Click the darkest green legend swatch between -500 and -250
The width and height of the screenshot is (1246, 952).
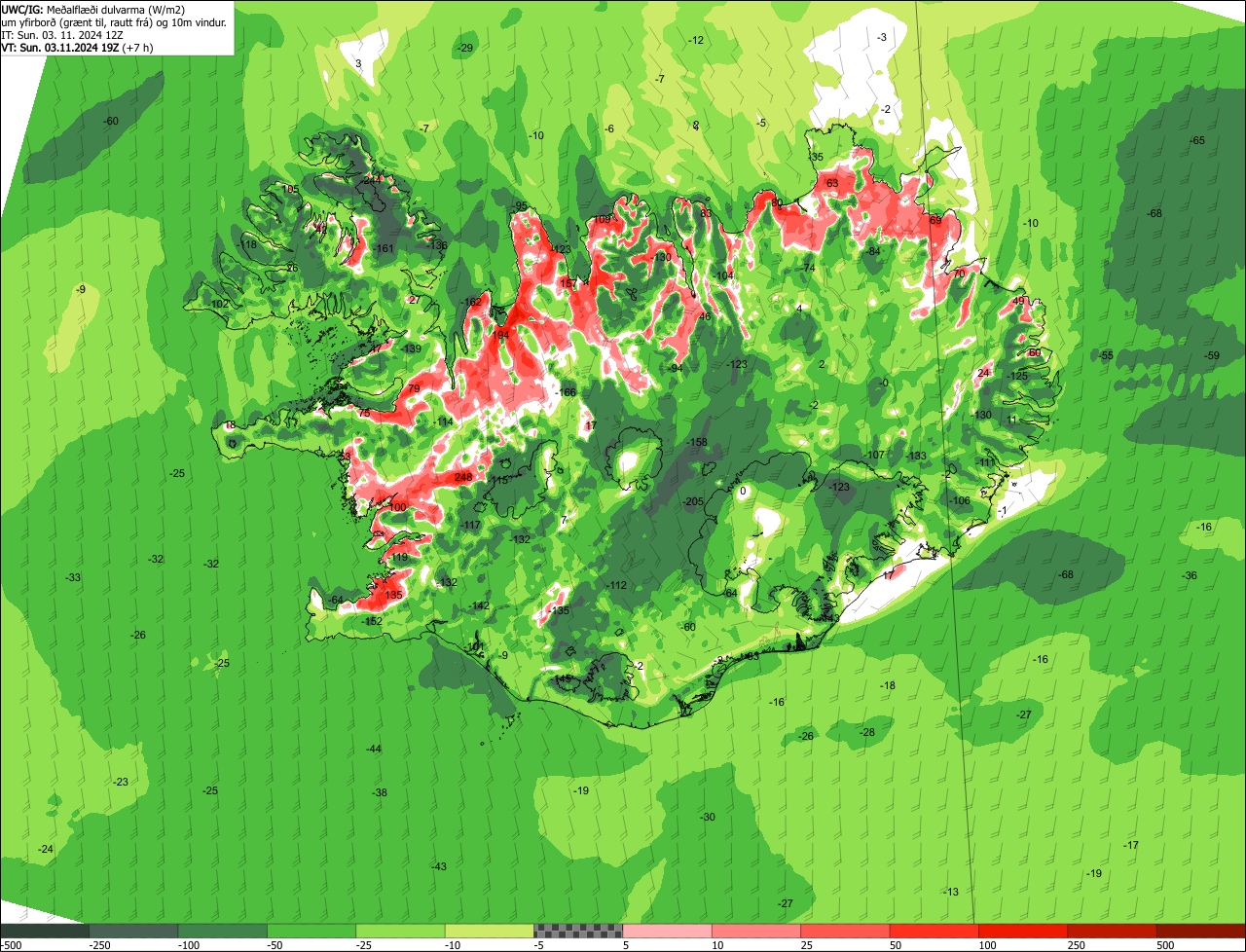point(45,931)
